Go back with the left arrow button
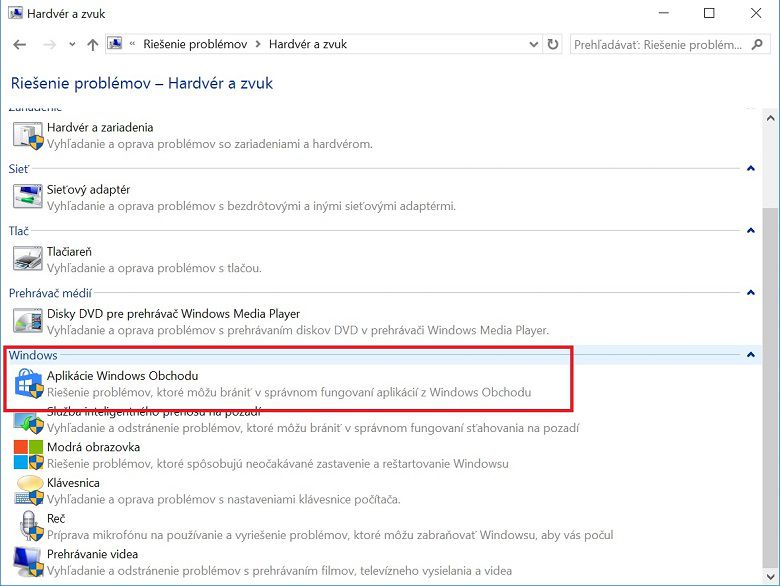Screen dimensions: 781x586 click(x=19, y=45)
